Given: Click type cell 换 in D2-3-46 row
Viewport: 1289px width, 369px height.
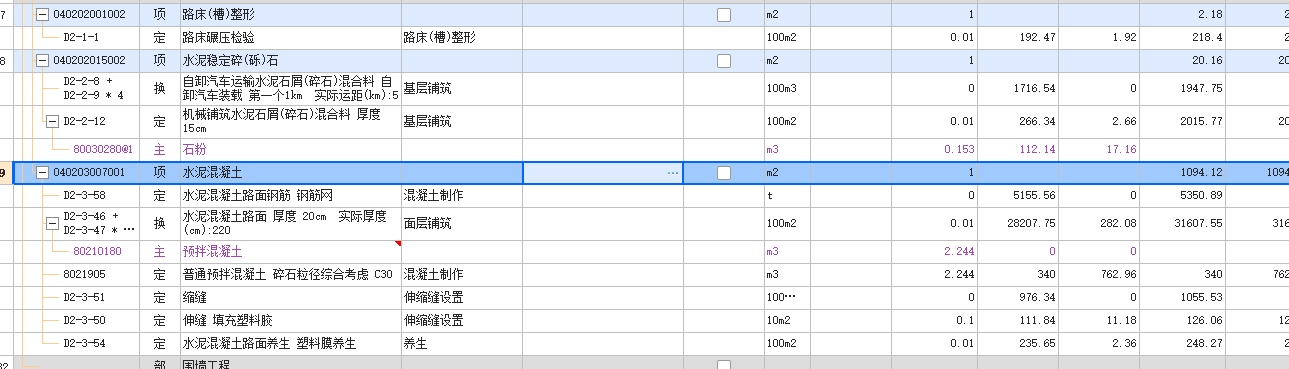Looking at the screenshot, I should [x=159, y=223].
